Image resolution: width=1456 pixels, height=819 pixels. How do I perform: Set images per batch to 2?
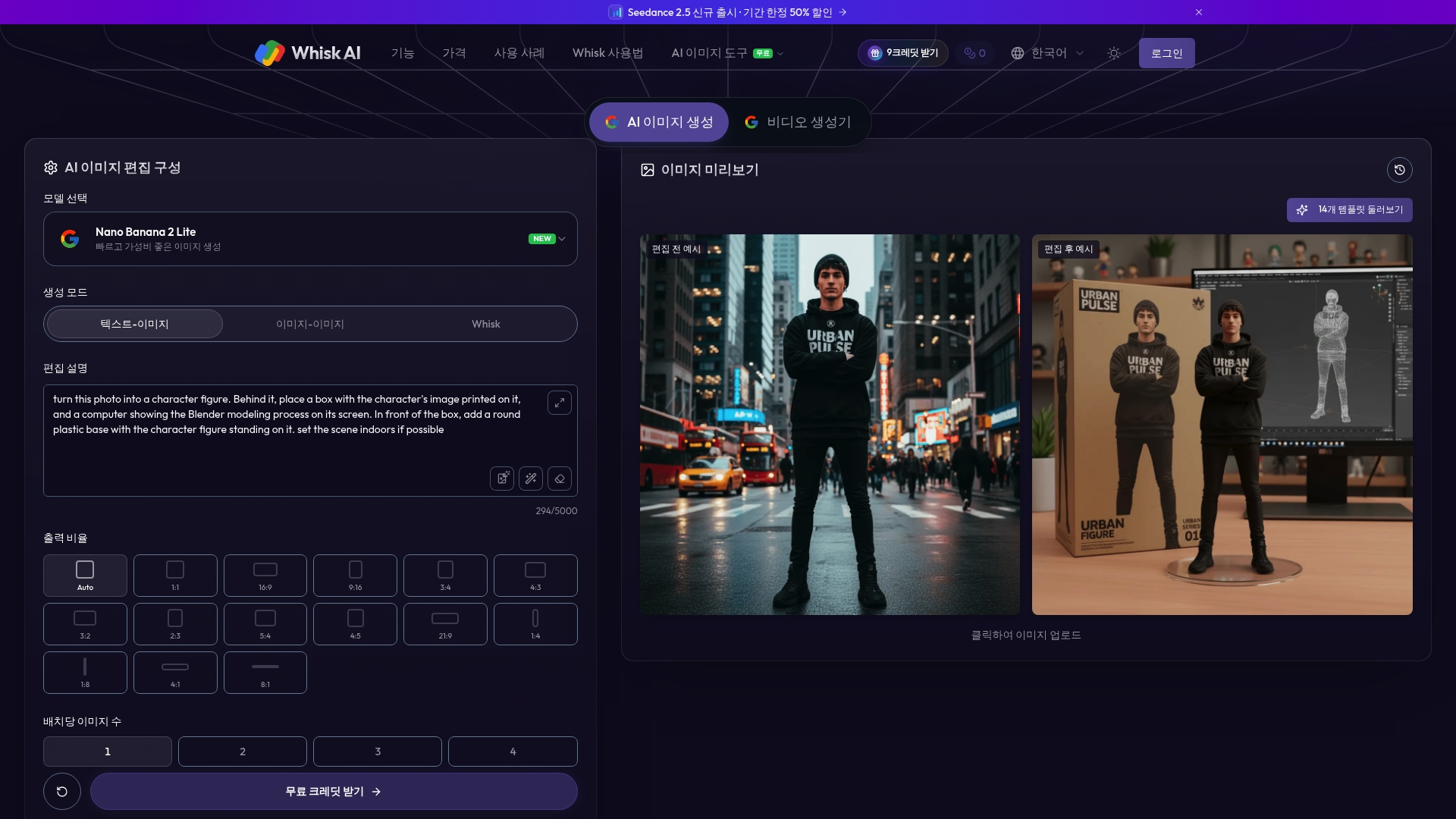coord(243,752)
